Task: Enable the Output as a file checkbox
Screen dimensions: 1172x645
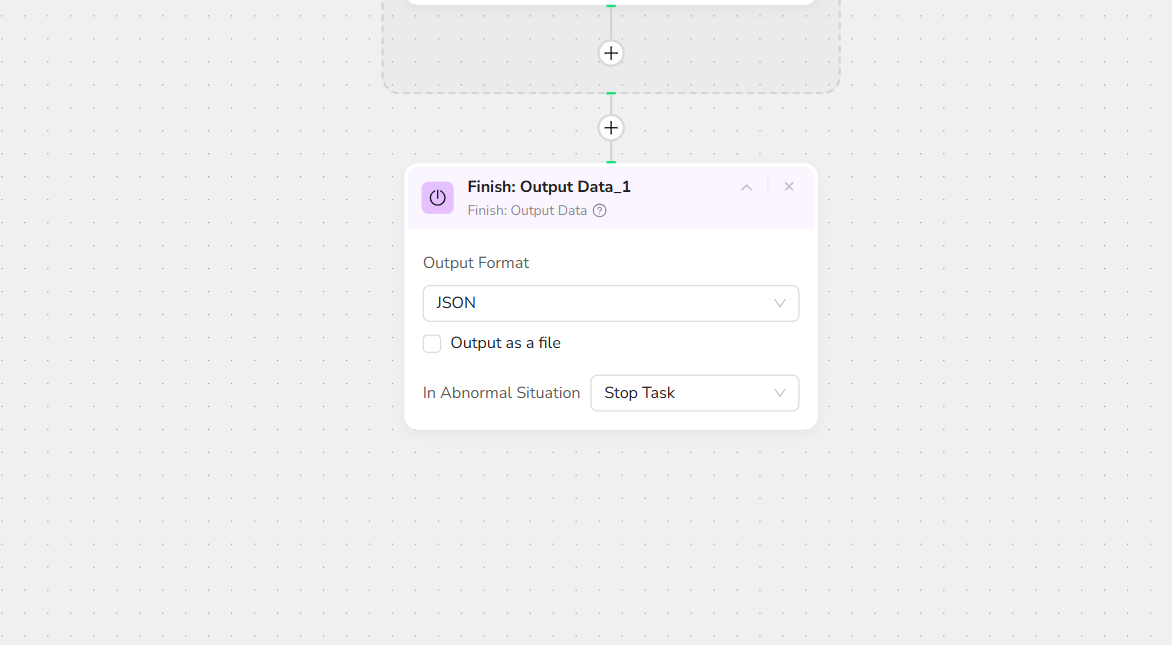Action: pyautogui.click(x=432, y=344)
